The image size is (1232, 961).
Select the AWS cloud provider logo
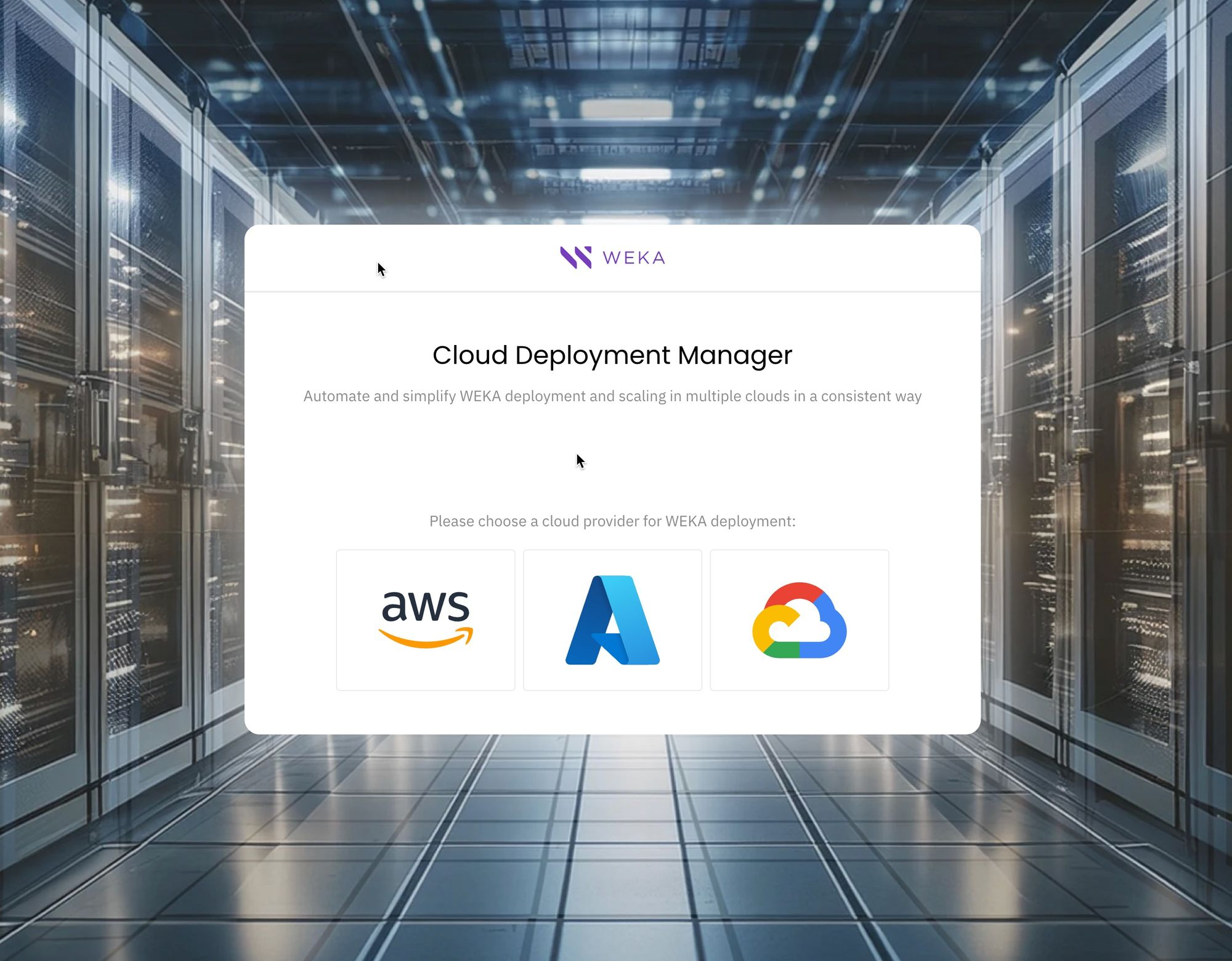pyautogui.click(x=426, y=620)
